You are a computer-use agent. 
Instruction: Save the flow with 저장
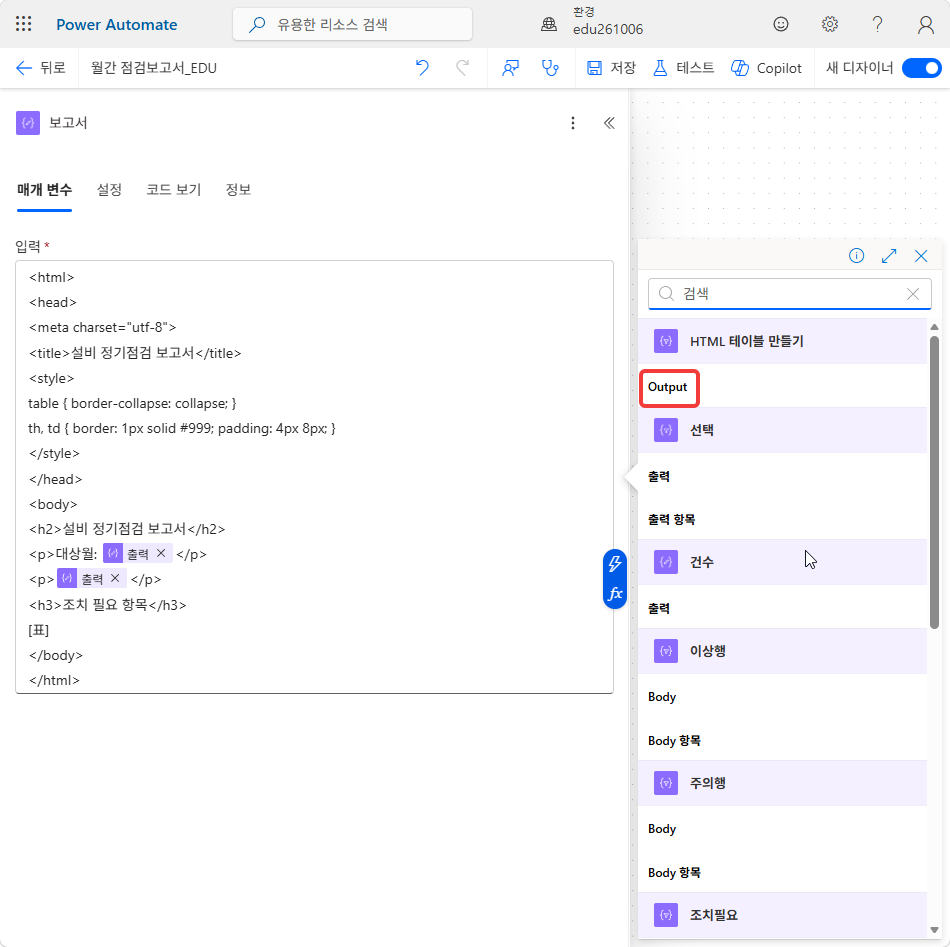click(x=611, y=68)
